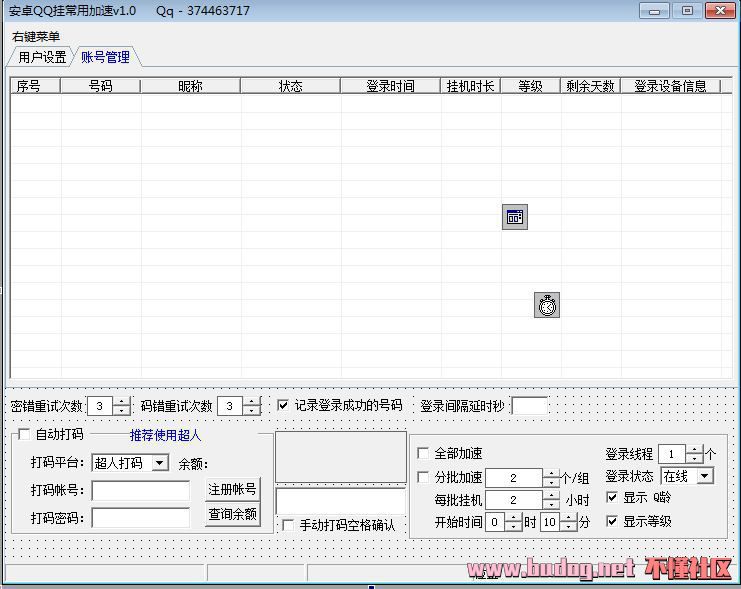This screenshot has width=741, height=589.
Task: Increase 码错重试次数 with the up arrow
Action: 251,401
